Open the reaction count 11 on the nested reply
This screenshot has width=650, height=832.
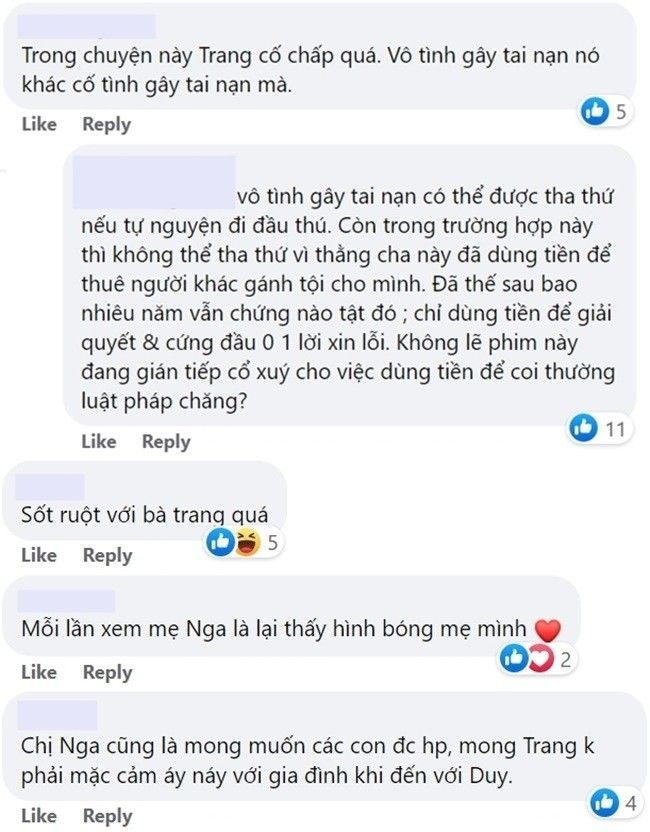(x=615, y=429)
